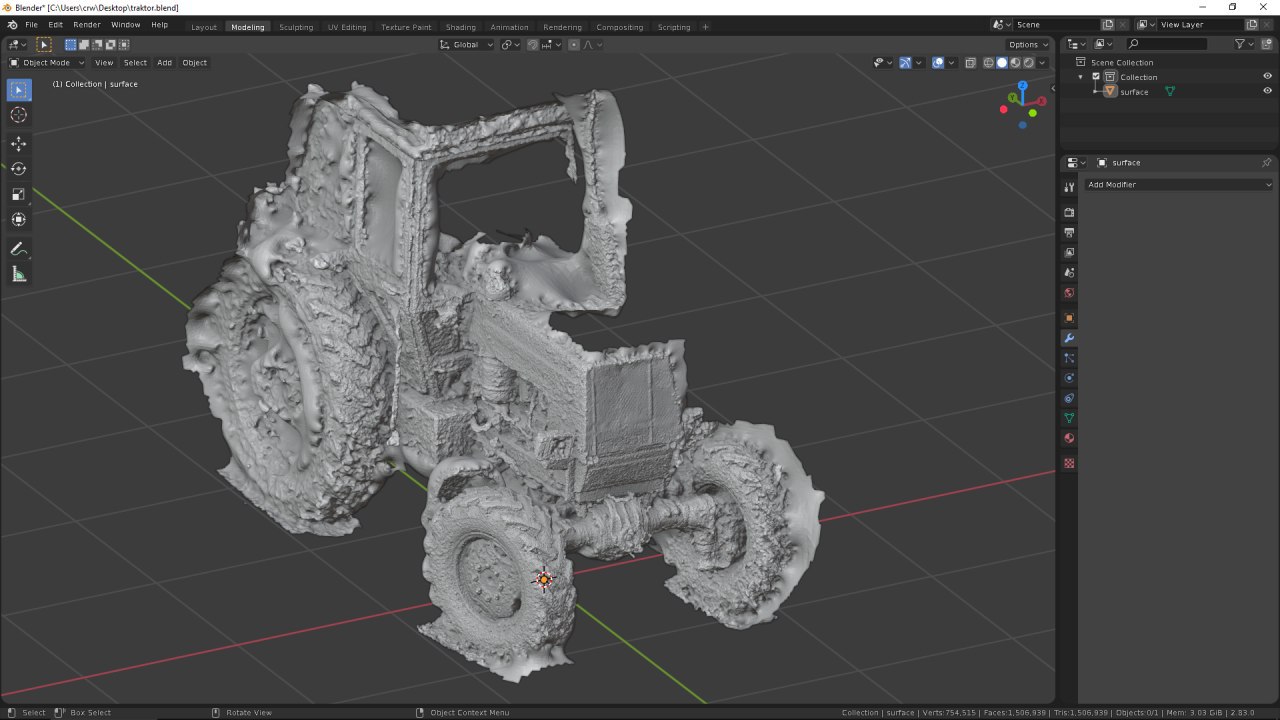Viewport: 1280px width, 720px height.
Task: Click the Scene name field
Action: 1057,25
